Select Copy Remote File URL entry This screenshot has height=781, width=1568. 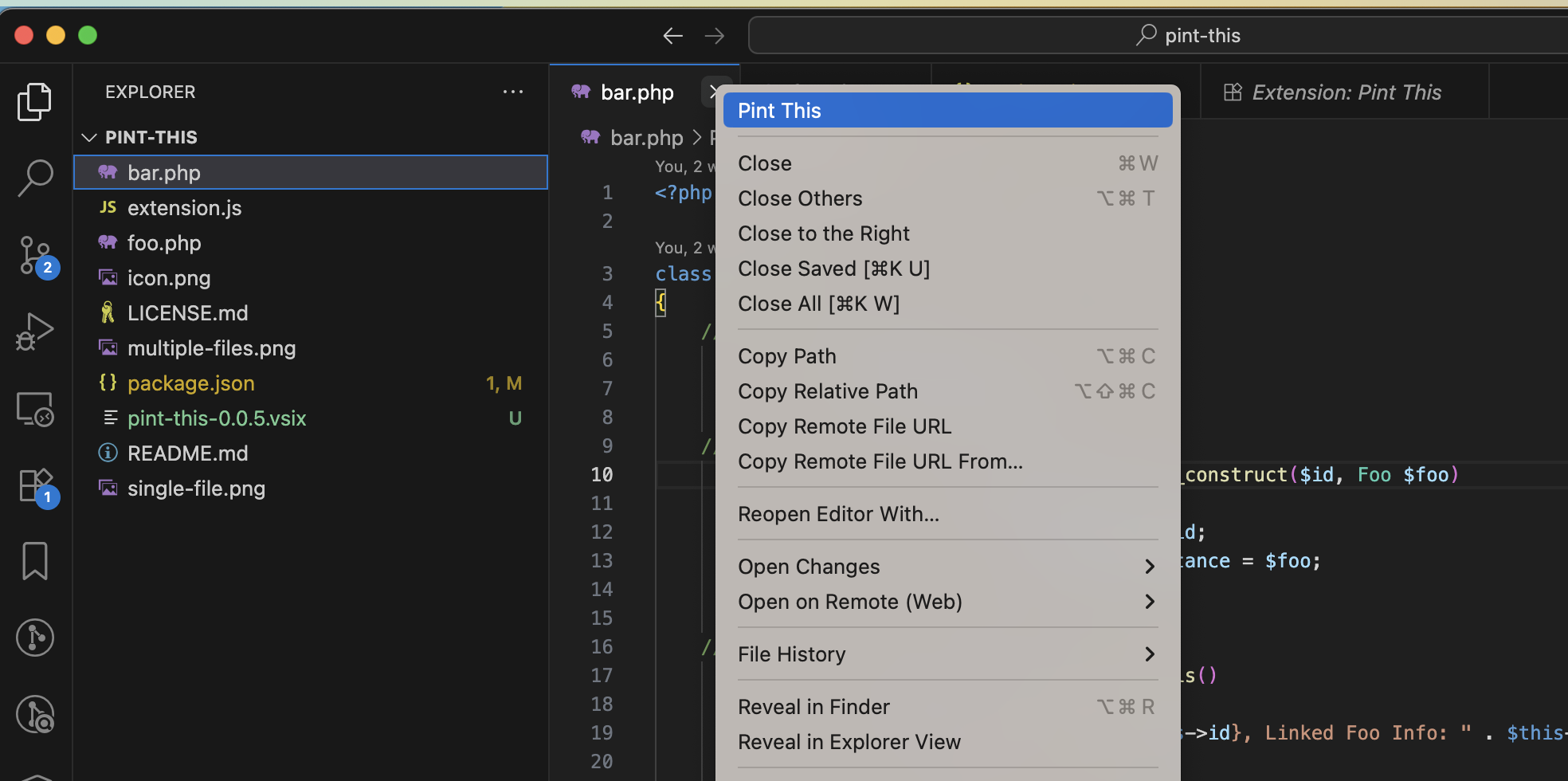[947, 426]
